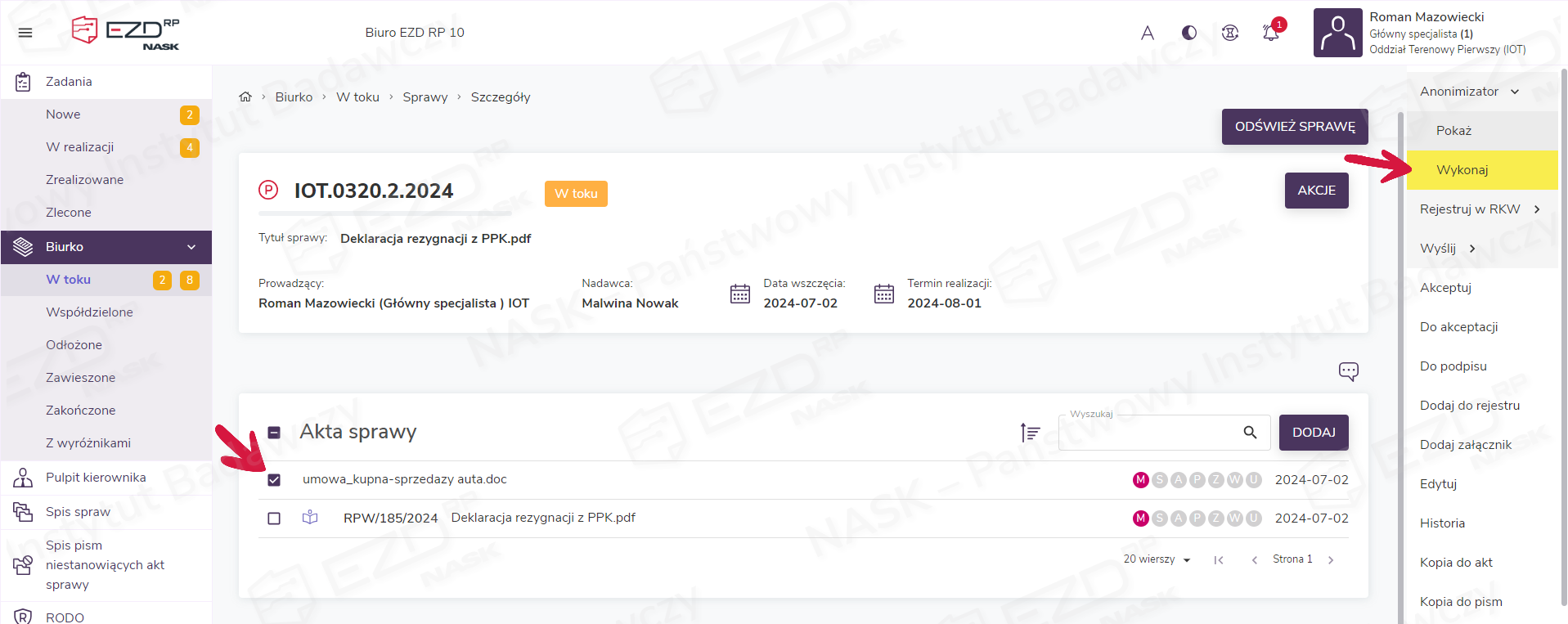The image size is (1568, 624).
Task: Click the ODŚWIEŻ SPRAWĘ button
Action: point(1295,127)
